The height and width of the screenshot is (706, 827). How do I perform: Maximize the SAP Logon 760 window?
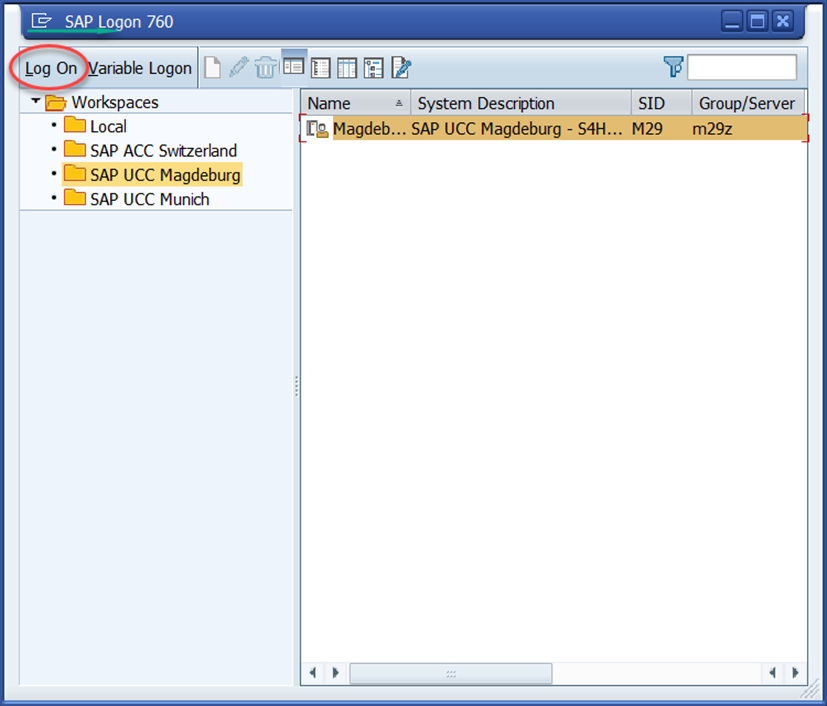pyautogui.click(x=757, y=22)
